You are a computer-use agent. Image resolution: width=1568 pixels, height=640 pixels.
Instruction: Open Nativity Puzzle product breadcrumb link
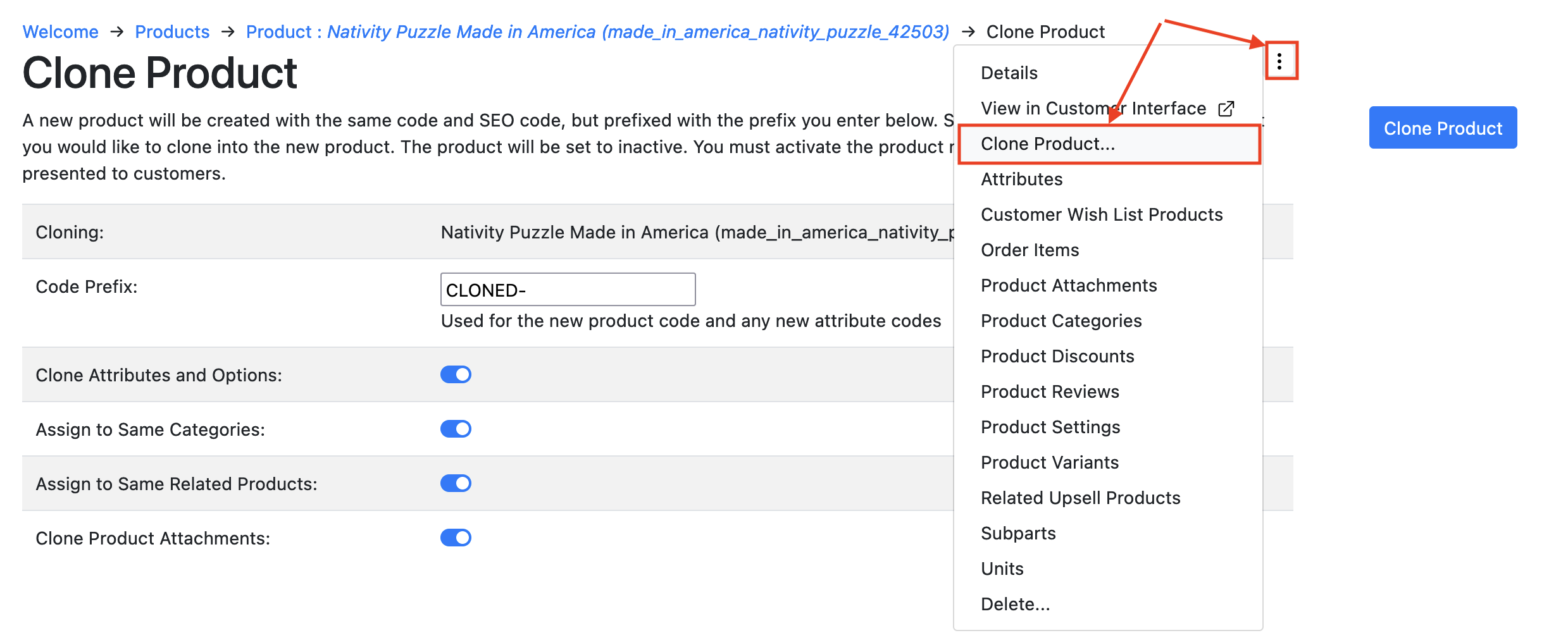(597, 32)
